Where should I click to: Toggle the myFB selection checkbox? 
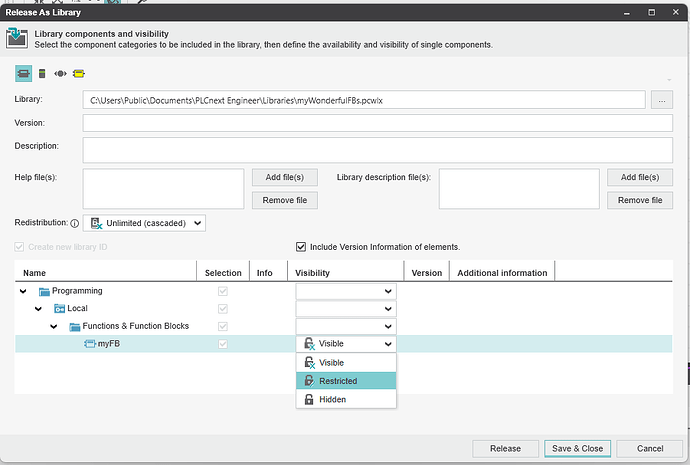click(223, 344)
